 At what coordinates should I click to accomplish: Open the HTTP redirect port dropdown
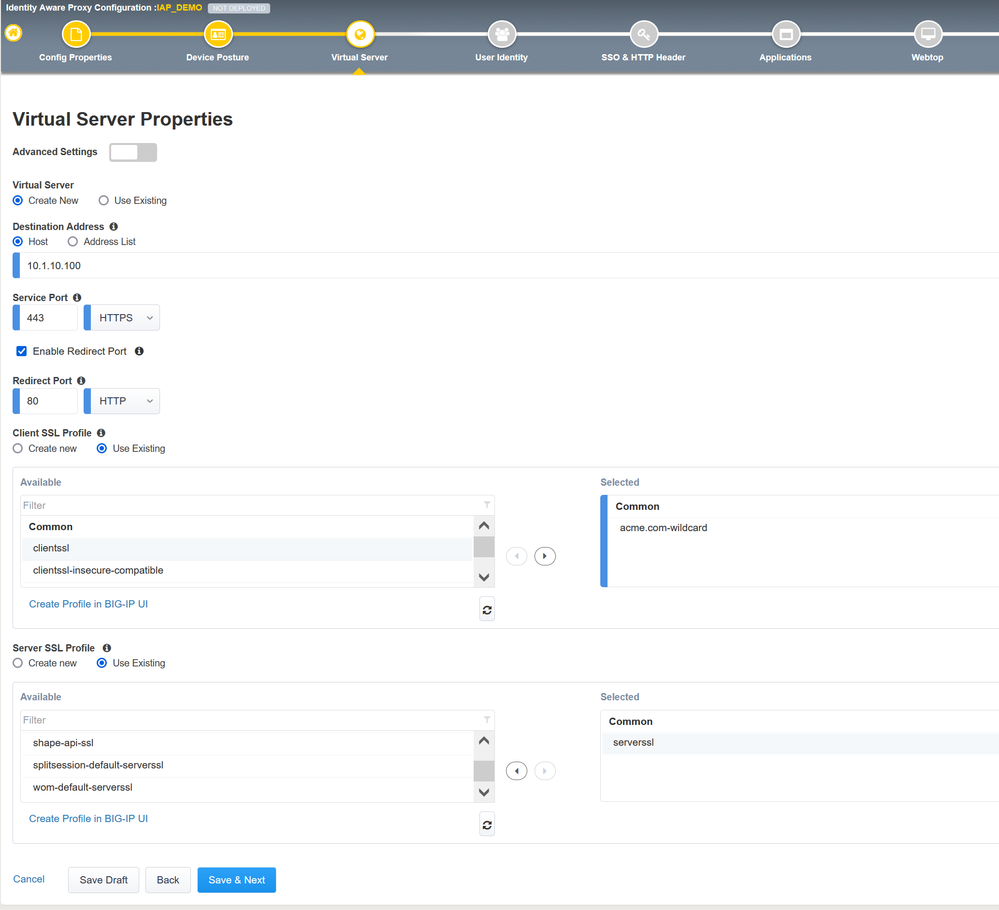122,401
